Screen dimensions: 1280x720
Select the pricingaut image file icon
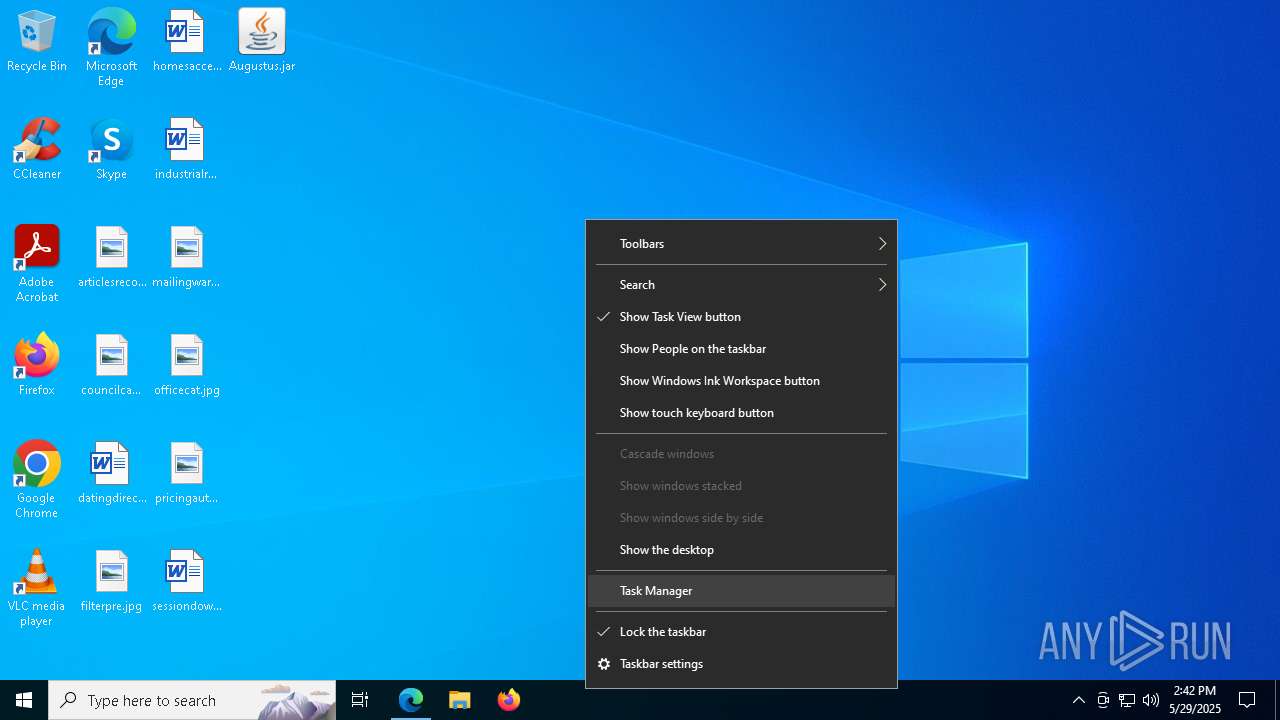[187, 473]
